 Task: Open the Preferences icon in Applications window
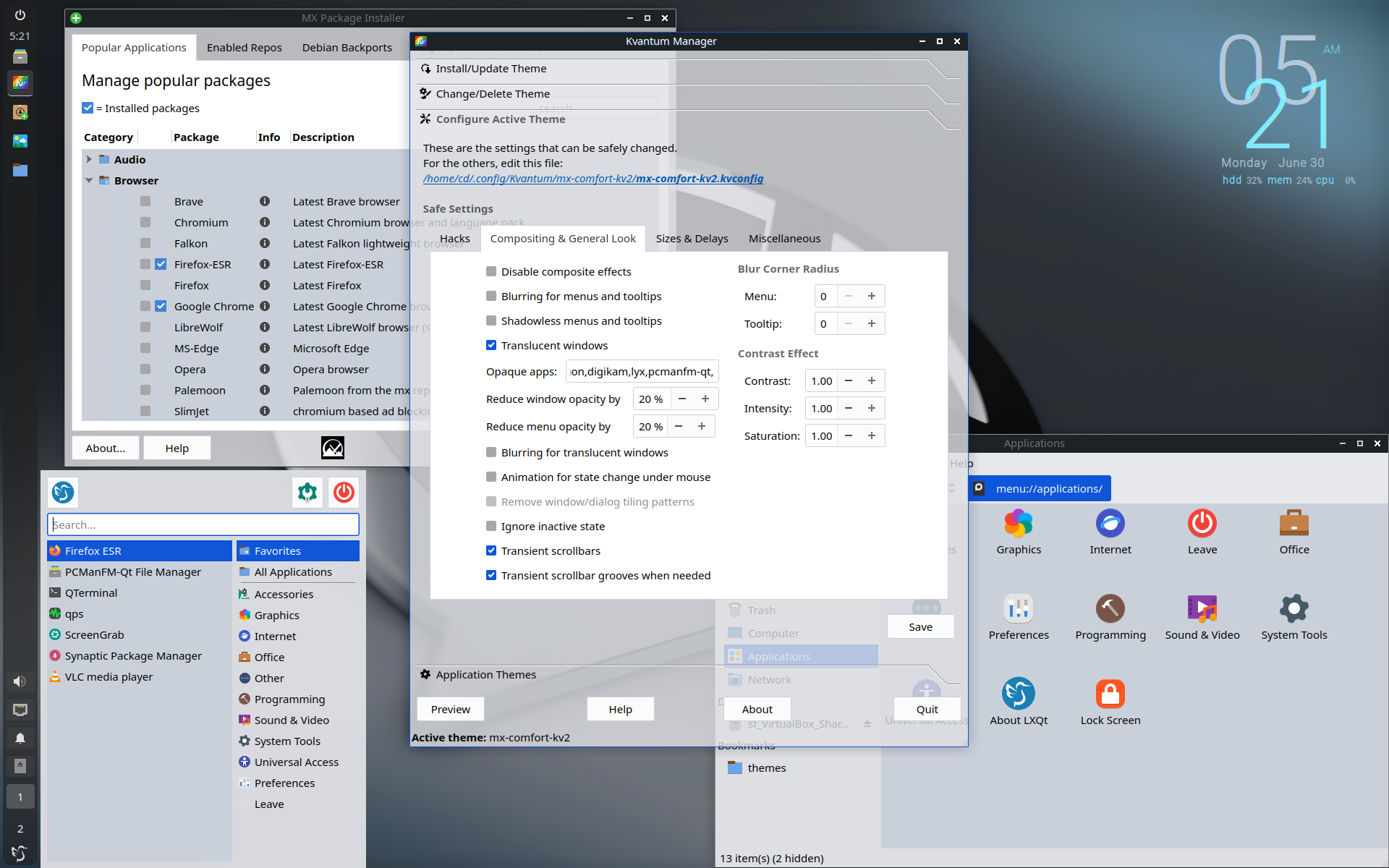click(x=1019, y=608)
